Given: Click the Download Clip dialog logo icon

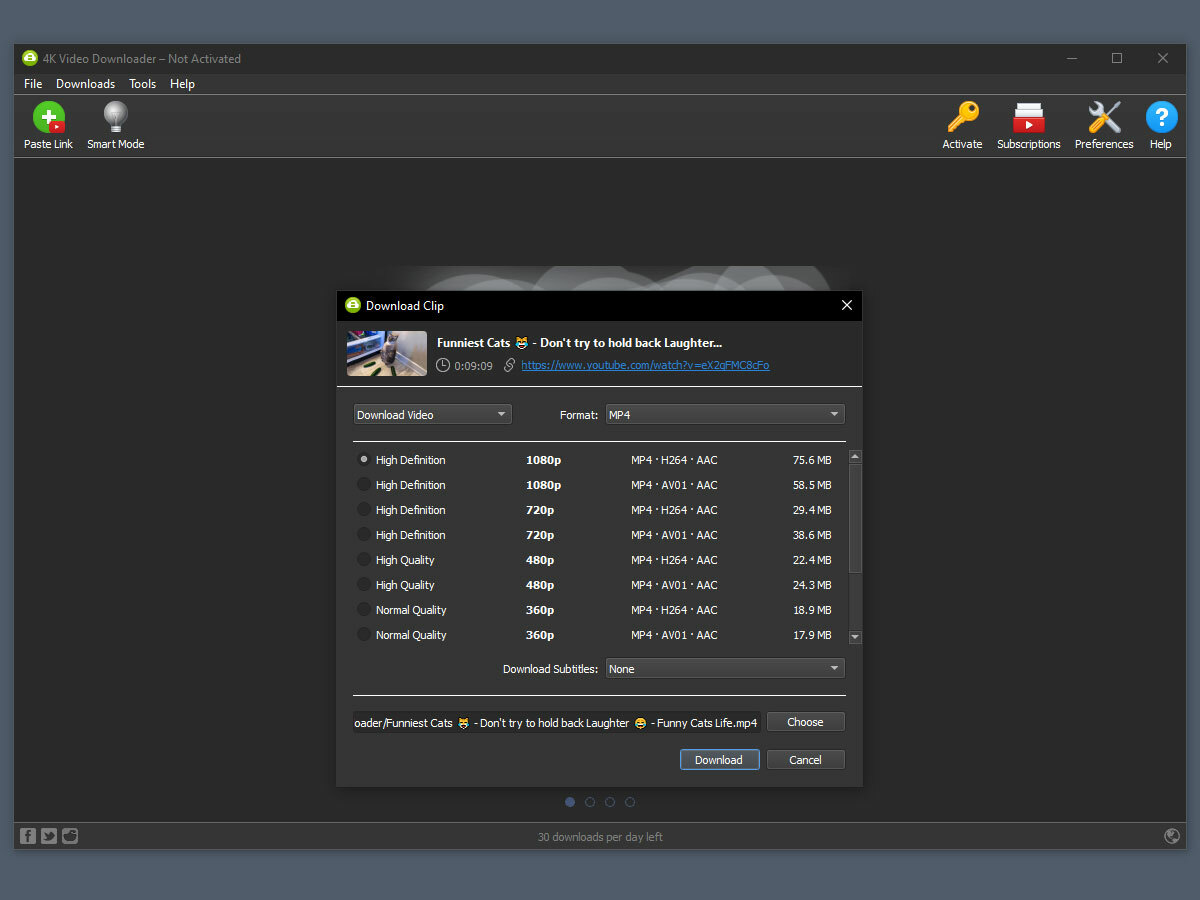Looking at the screenshot, I should 352,305.
